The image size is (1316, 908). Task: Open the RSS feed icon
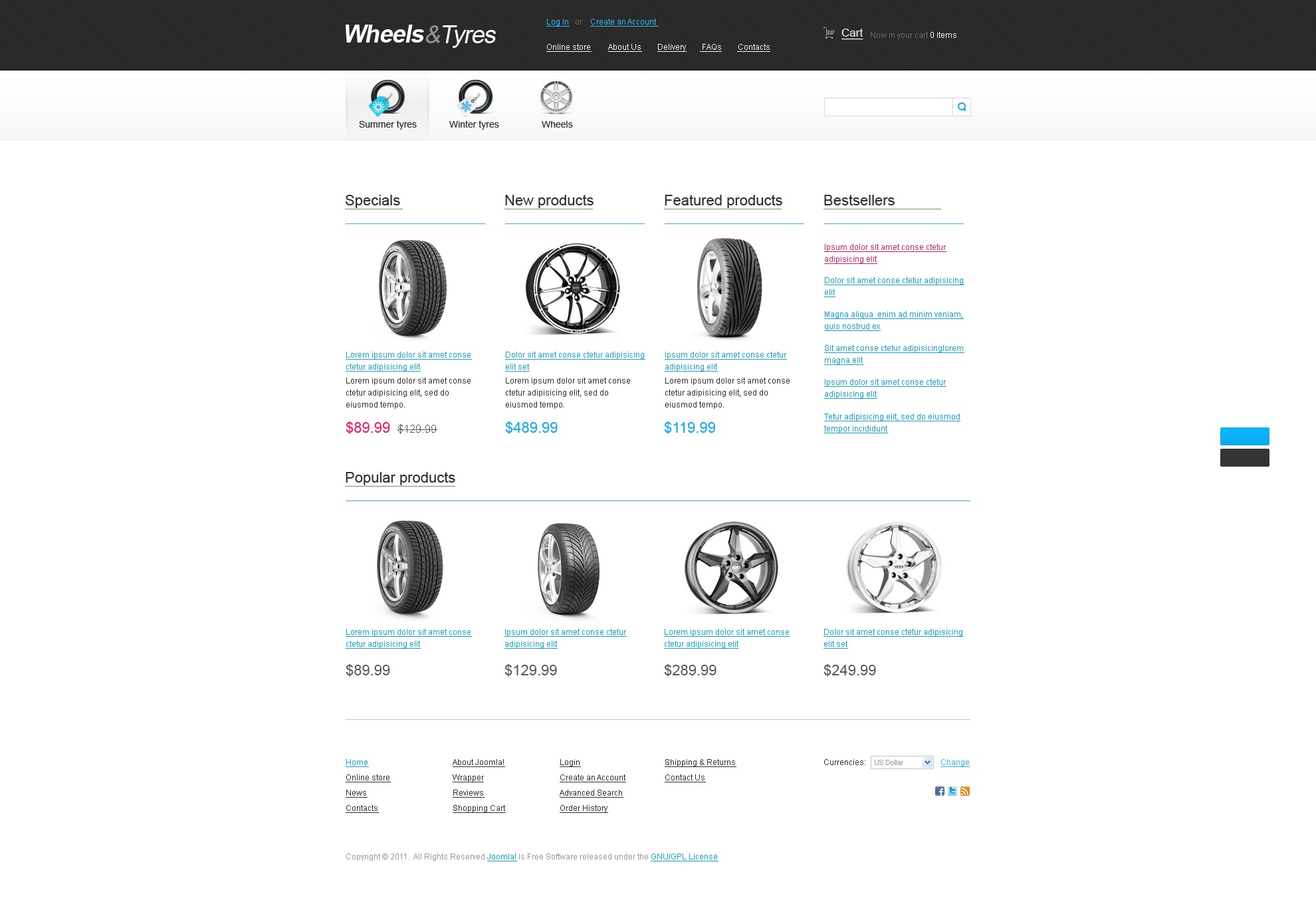(965, 791)
